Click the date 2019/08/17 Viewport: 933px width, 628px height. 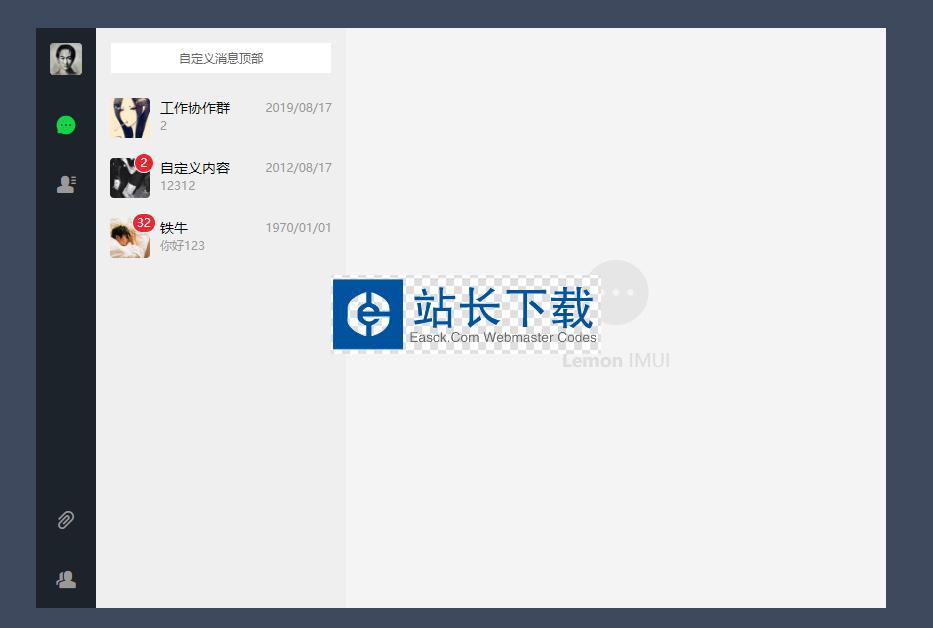(298, 108)
